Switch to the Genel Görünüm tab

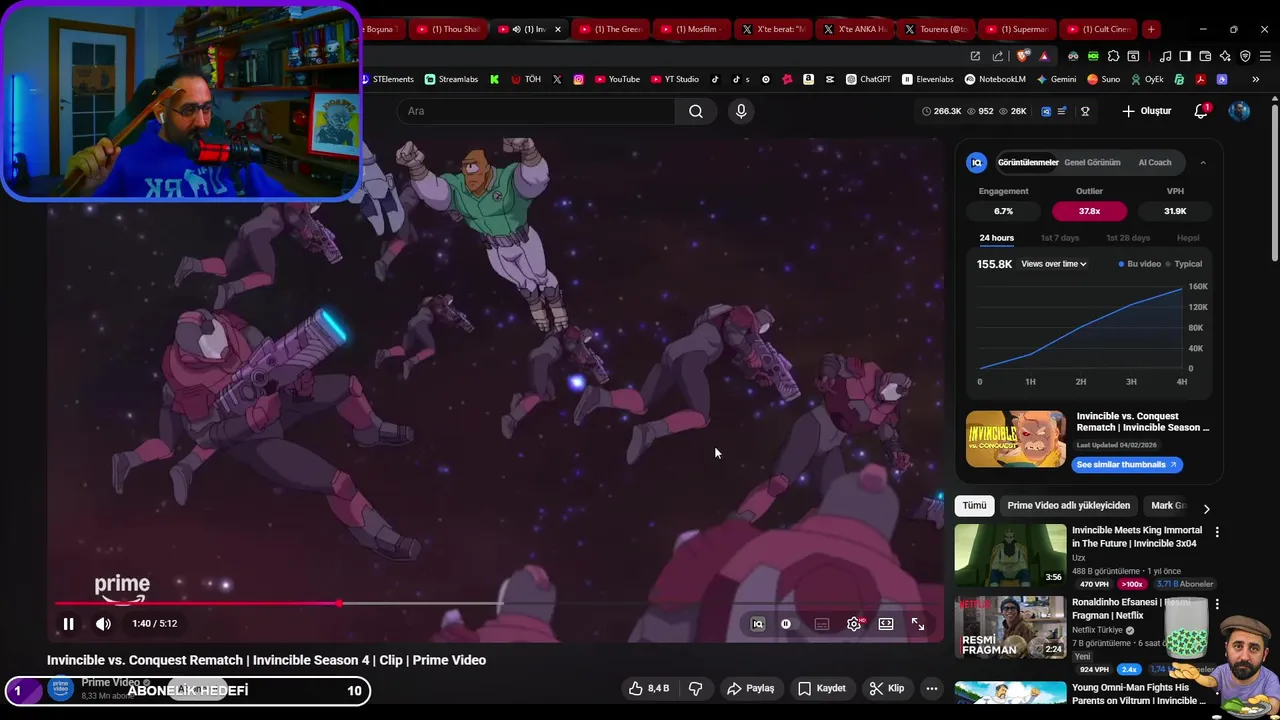(1092, 162)
